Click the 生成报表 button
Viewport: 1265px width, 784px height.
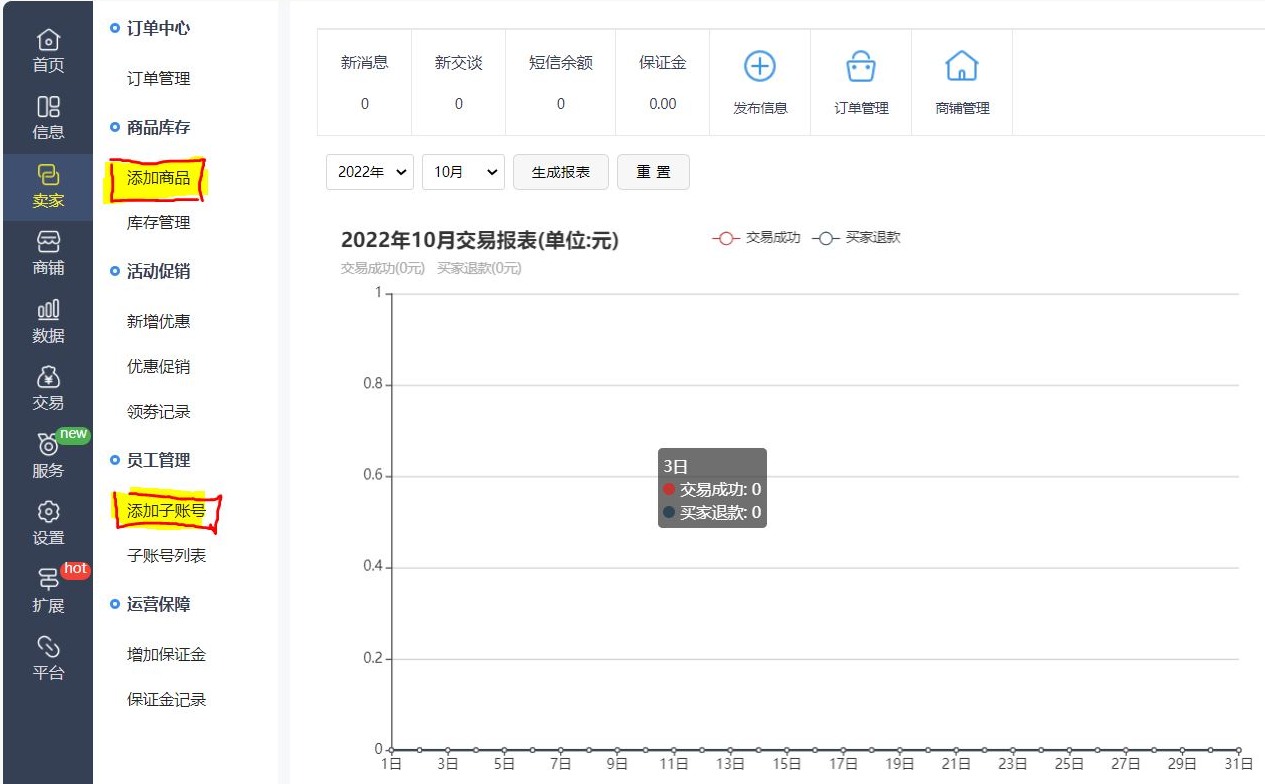[x=560, y=172]
